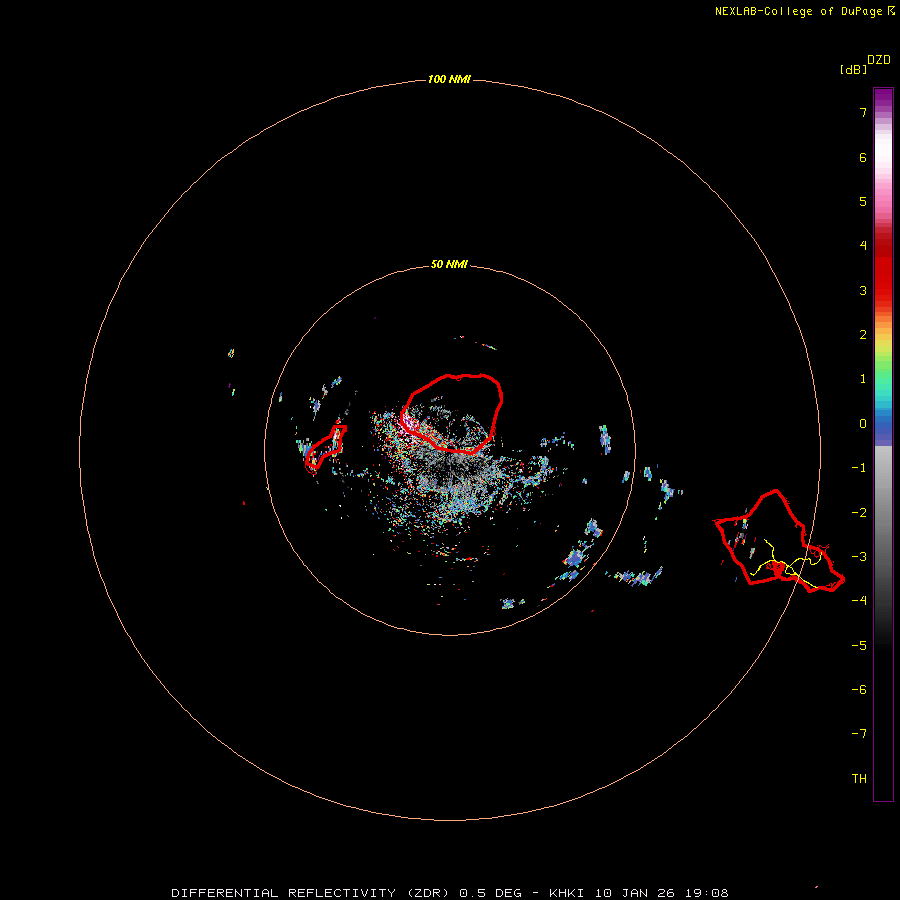Click the 4 value on the color scale

(x=863, y=246)
